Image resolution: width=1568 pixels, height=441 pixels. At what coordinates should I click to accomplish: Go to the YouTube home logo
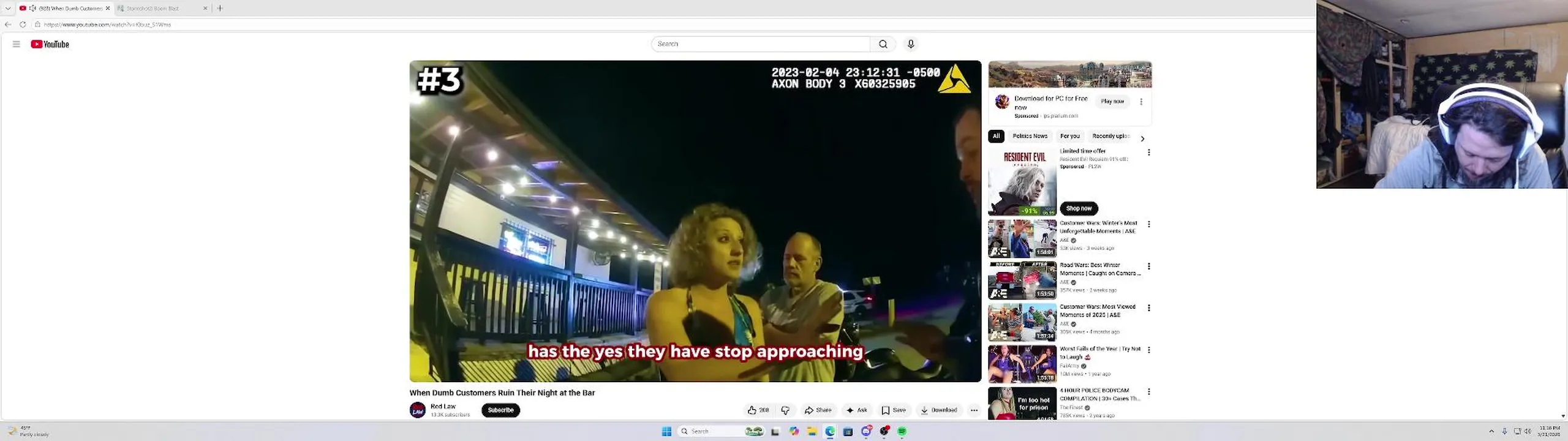(50, 44)
